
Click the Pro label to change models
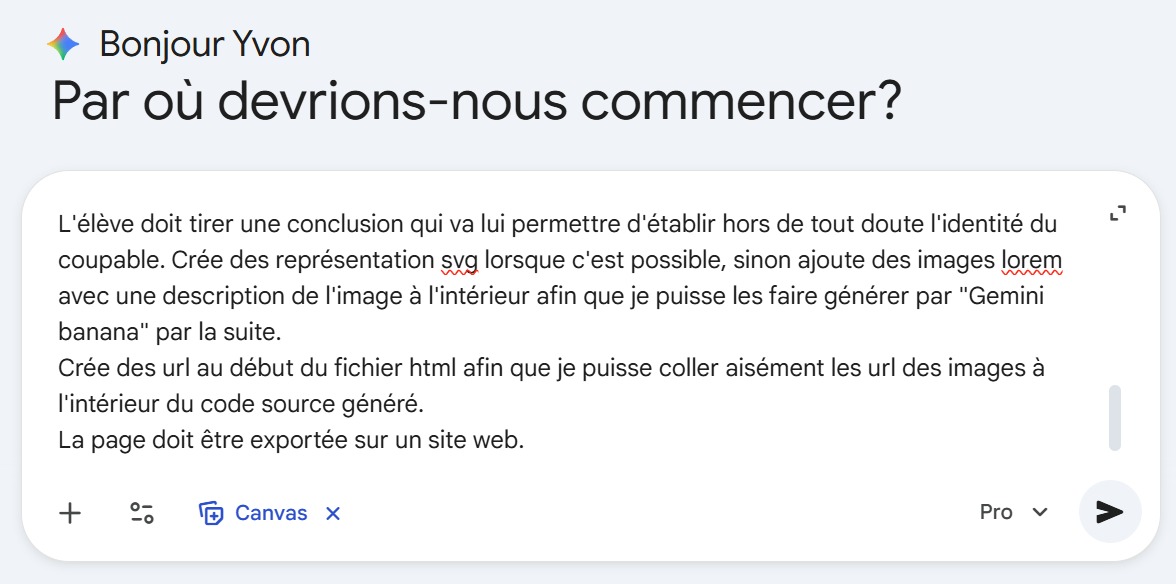coord(996,512)
